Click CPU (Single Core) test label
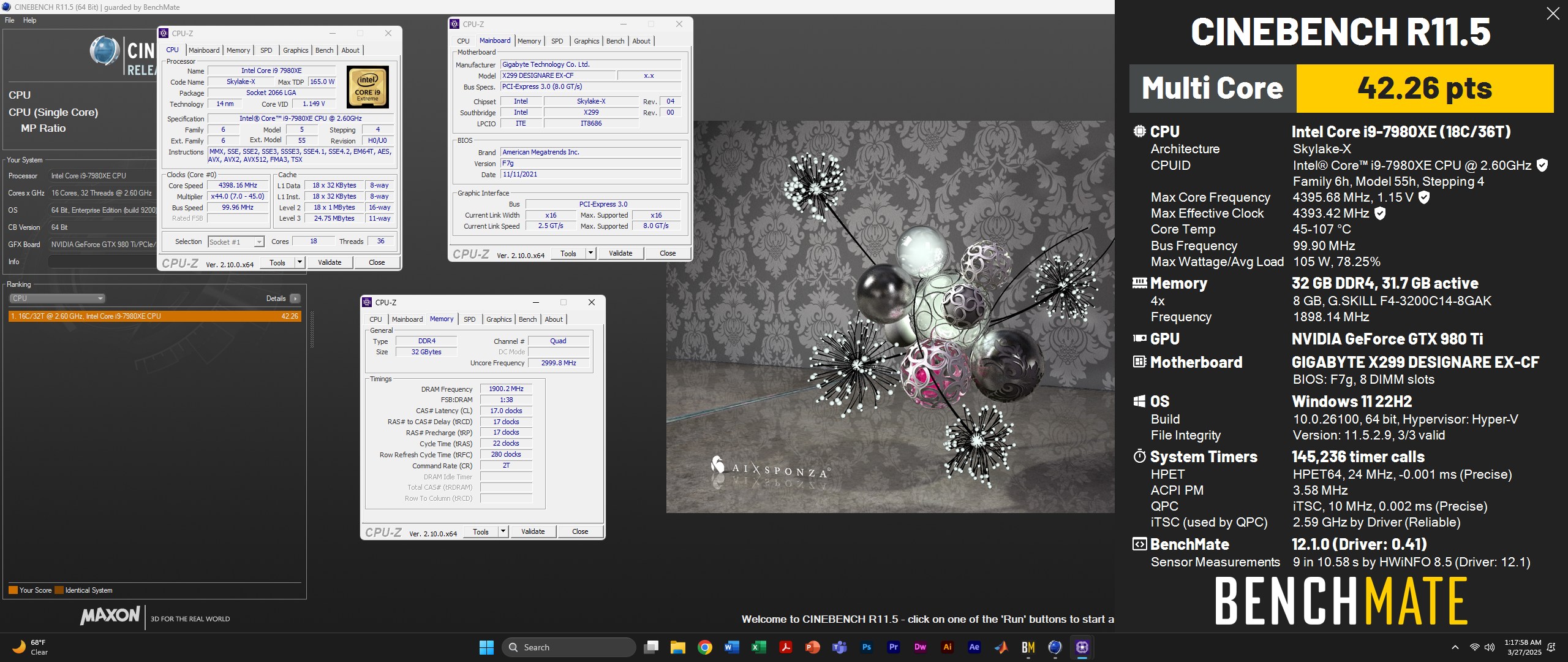Image resolution: width=1568 pixels, height=662 pixels. pos(53,112)
